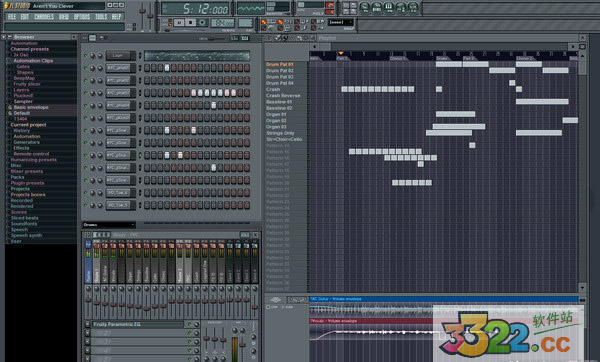Click the Fruity Parametric EQ mix level knob
This screenshot has height=362, width=600.
point(196,324)
